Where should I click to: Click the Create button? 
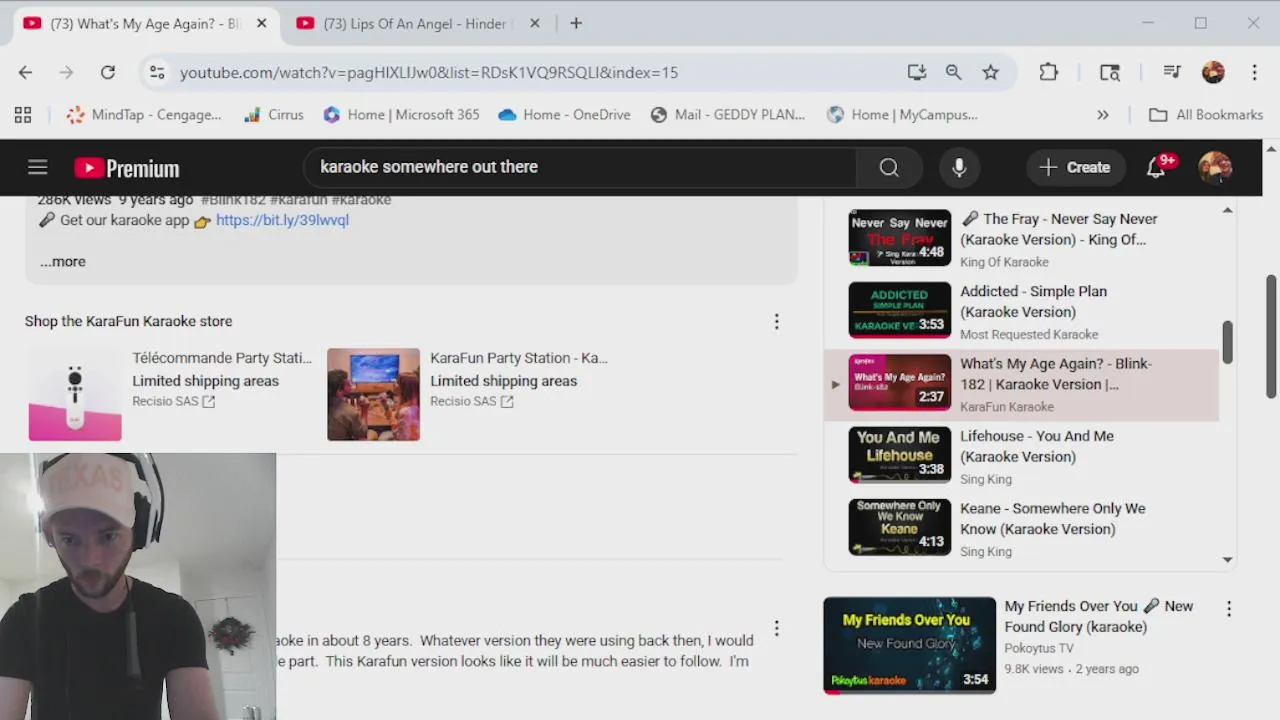coord(1075,167)
